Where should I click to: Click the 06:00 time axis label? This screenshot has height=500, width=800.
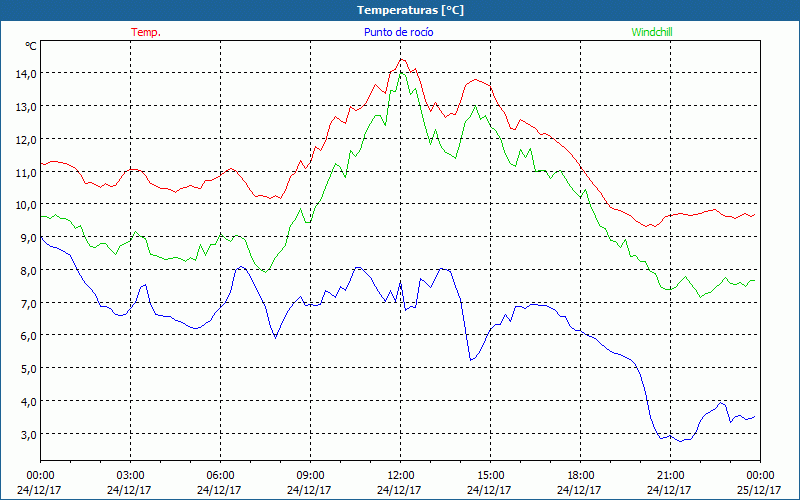pos(220,475)
